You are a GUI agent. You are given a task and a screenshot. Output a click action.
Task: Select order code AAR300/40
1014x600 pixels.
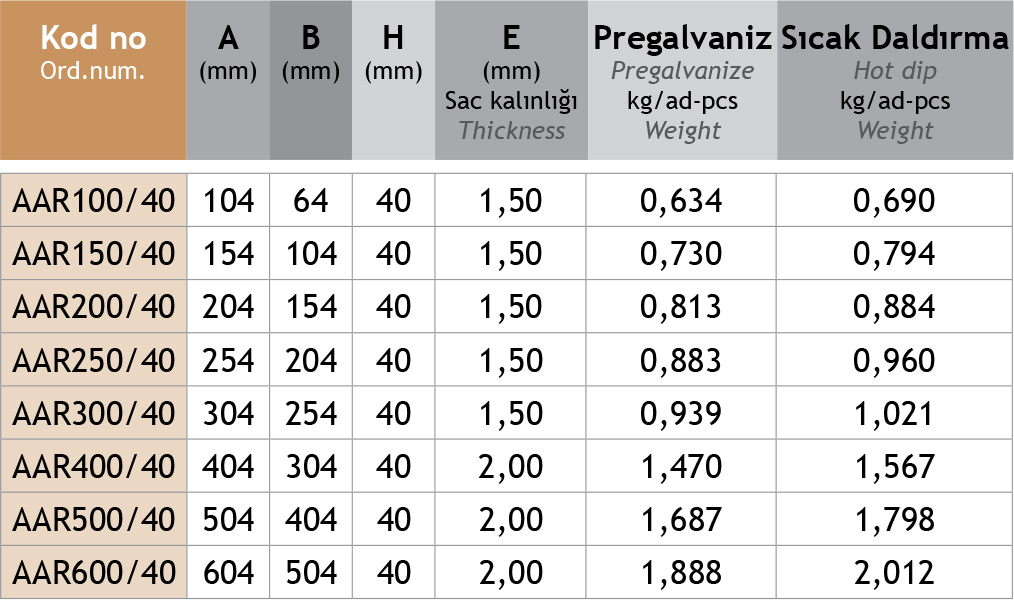[94, 413]
